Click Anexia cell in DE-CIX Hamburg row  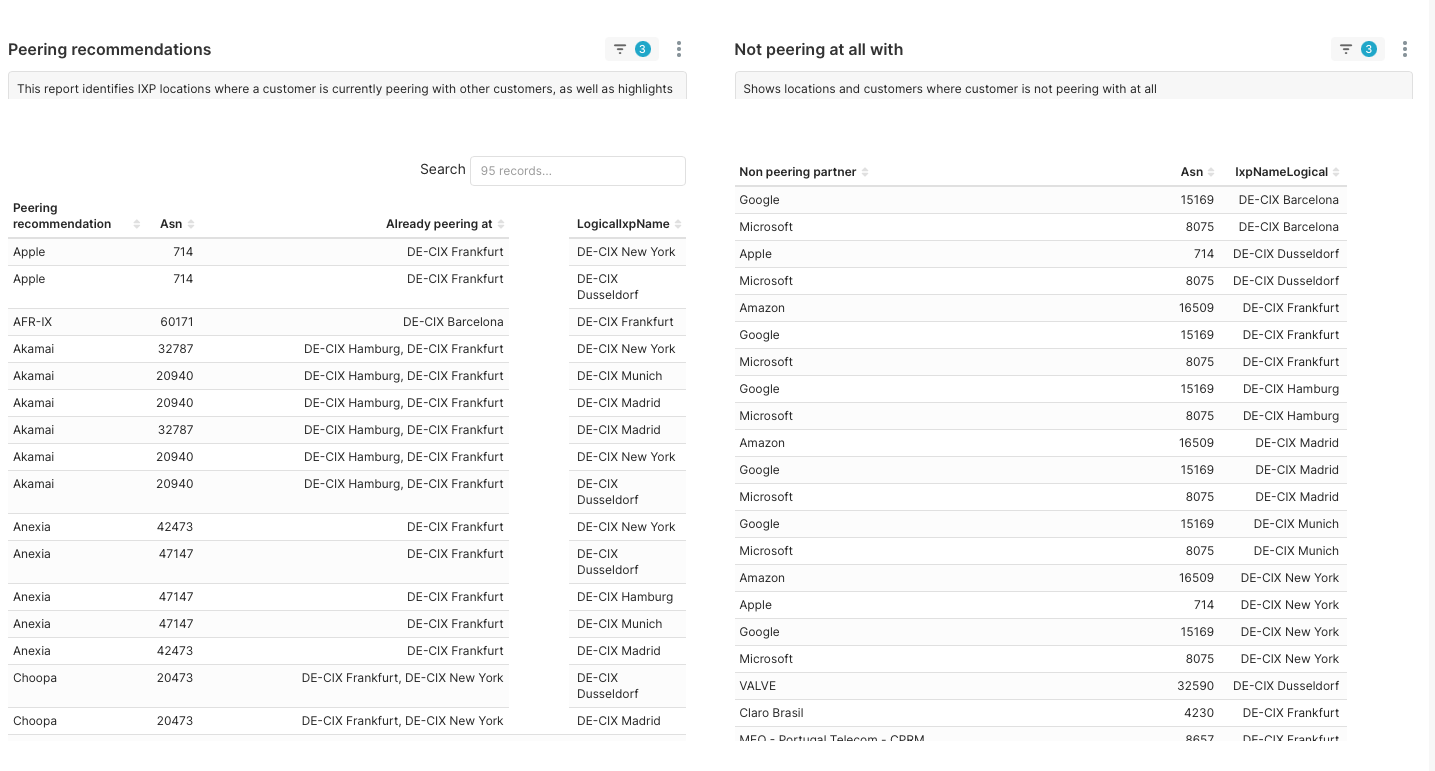[x=32, y=597]
